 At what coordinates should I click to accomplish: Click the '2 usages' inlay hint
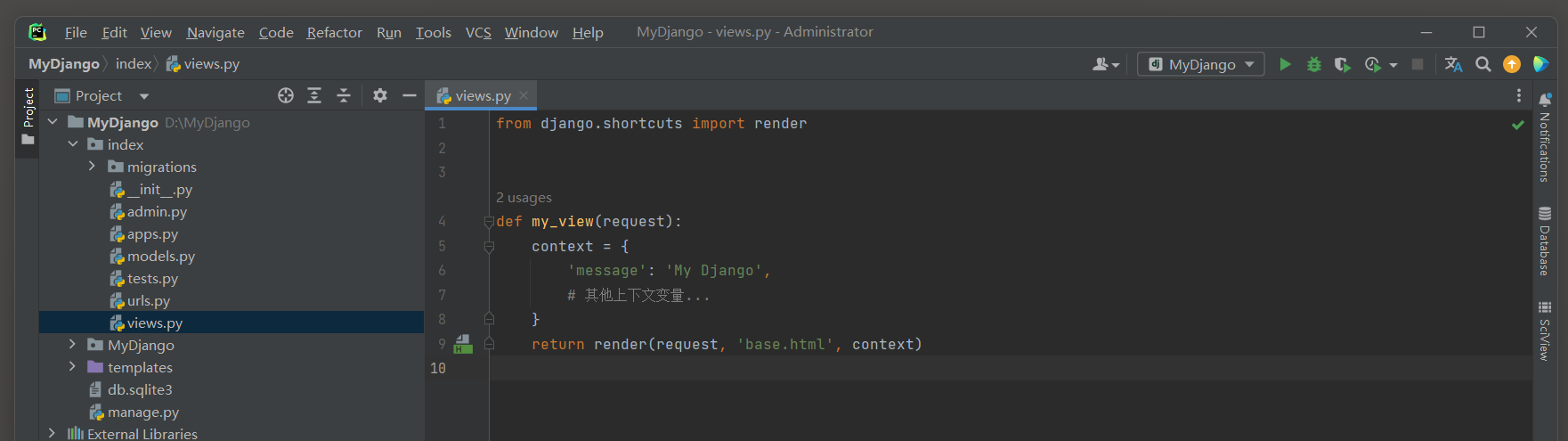(x=524, y=197)
